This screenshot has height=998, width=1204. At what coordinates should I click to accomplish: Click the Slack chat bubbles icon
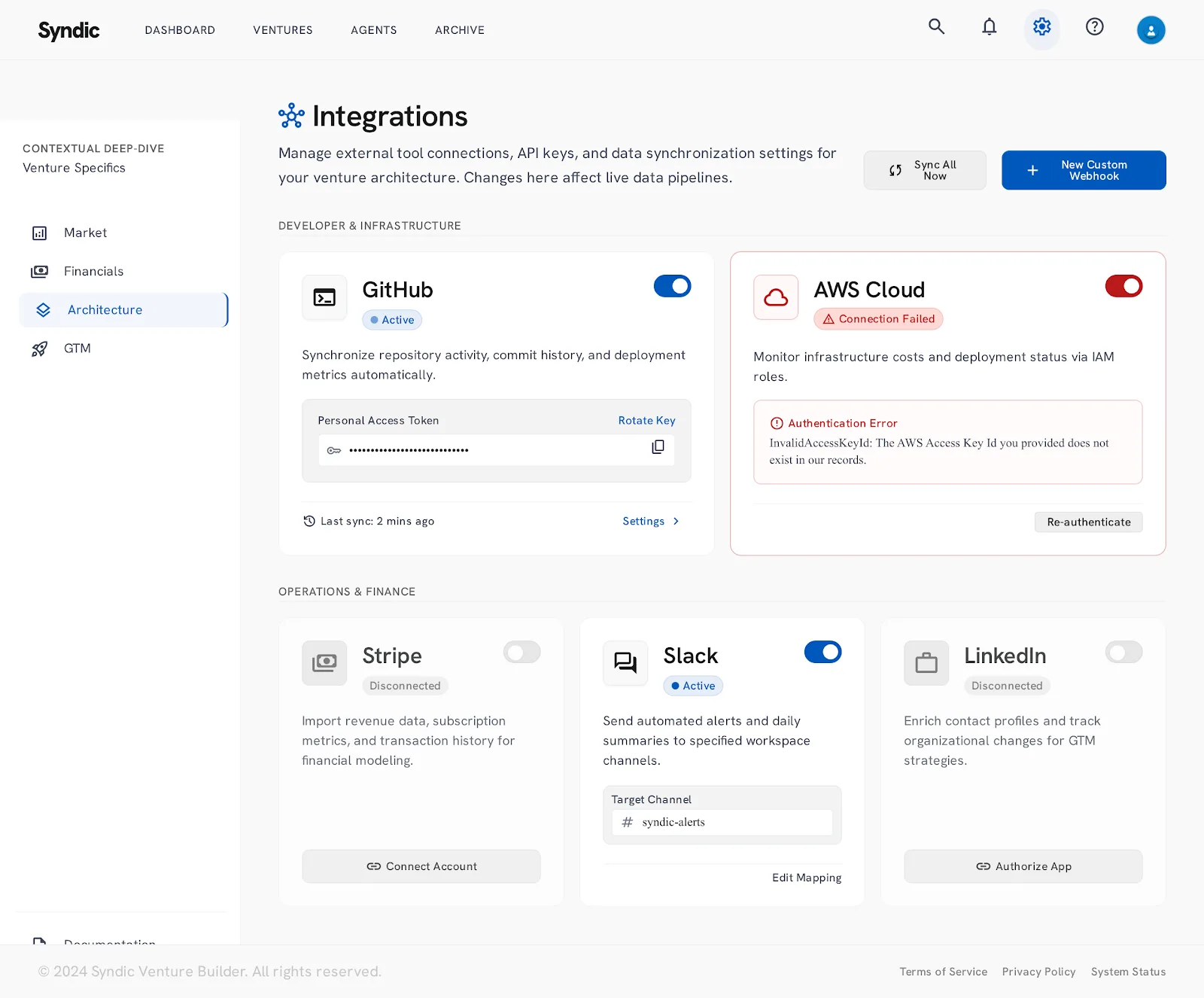click(x=625, y=663)
